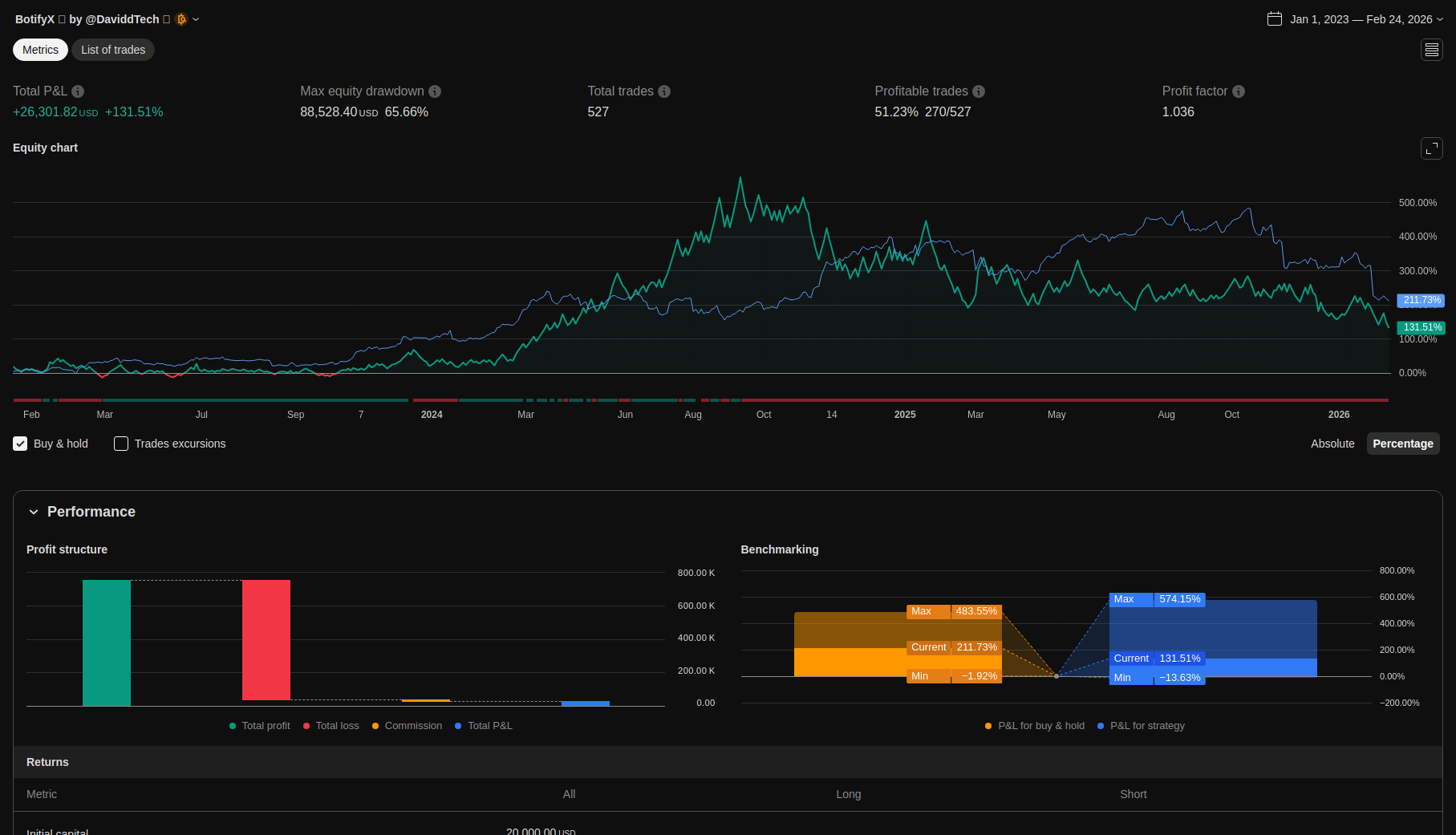Expand equity chart to fullscreen

[1431, 148]
